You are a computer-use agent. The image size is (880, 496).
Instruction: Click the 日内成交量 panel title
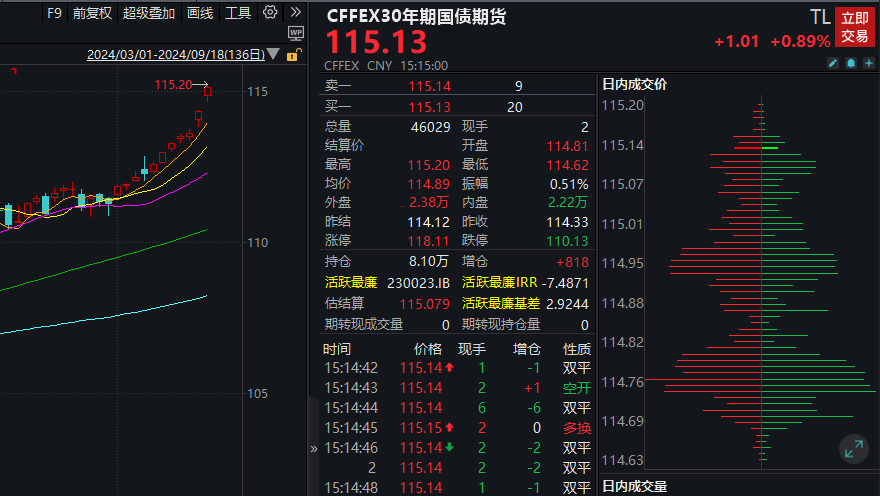click(x=634, y=486)
